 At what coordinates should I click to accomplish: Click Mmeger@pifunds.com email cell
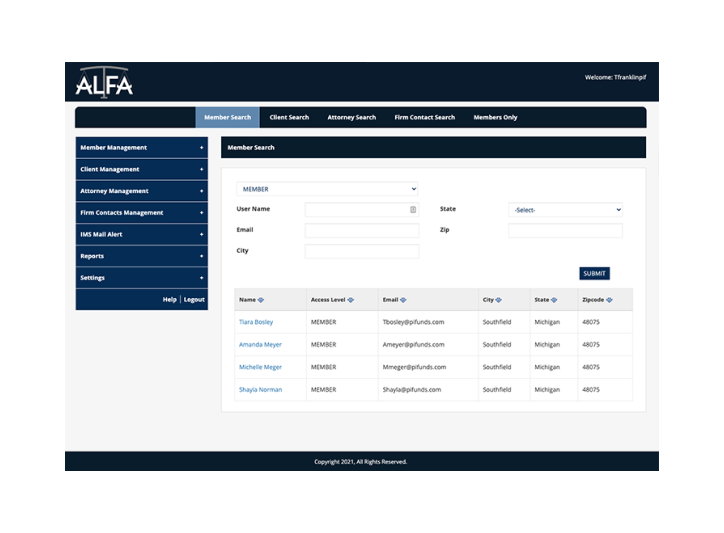[x=414, y=367]
